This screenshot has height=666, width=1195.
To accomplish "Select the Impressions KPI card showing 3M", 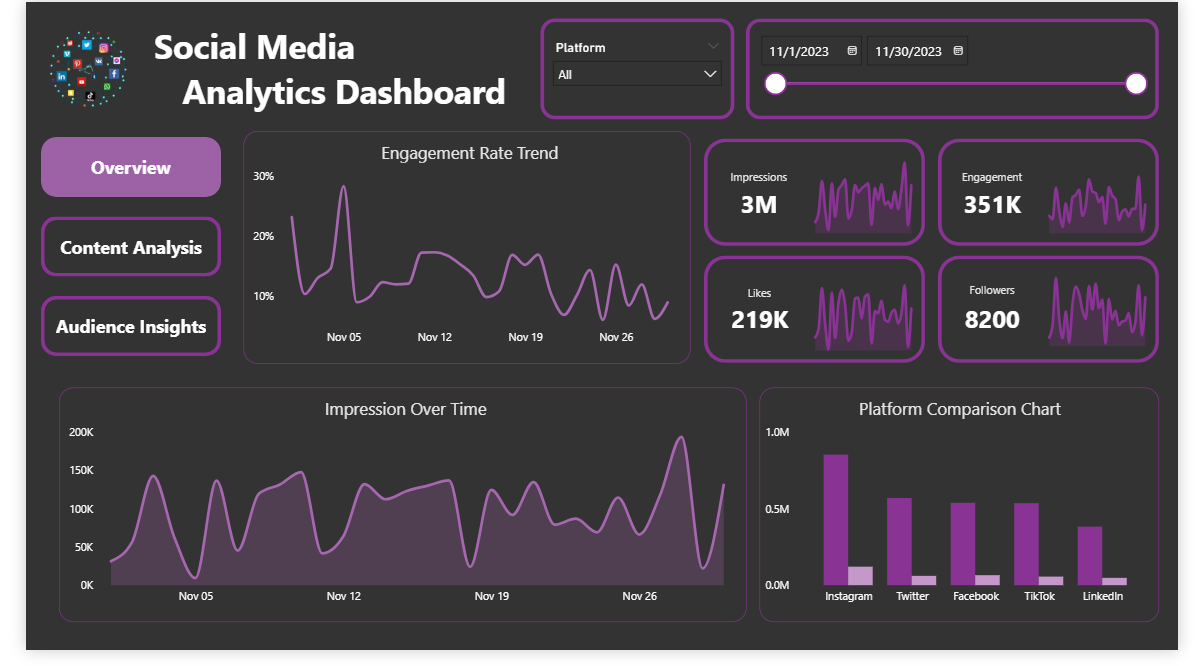I will point(813,192).
